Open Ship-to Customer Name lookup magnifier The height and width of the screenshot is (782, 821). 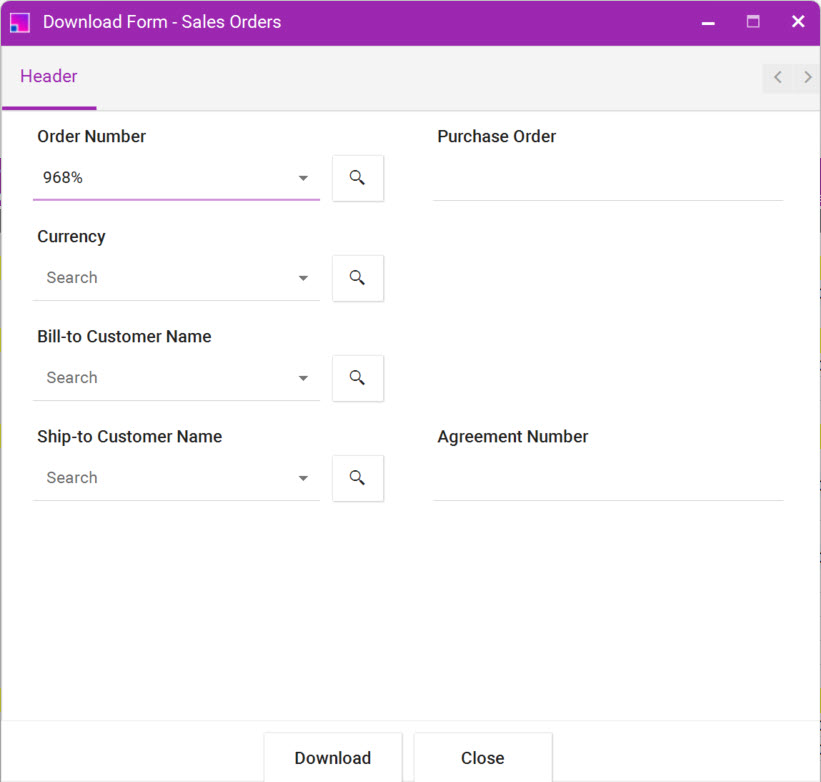(357, 478)
